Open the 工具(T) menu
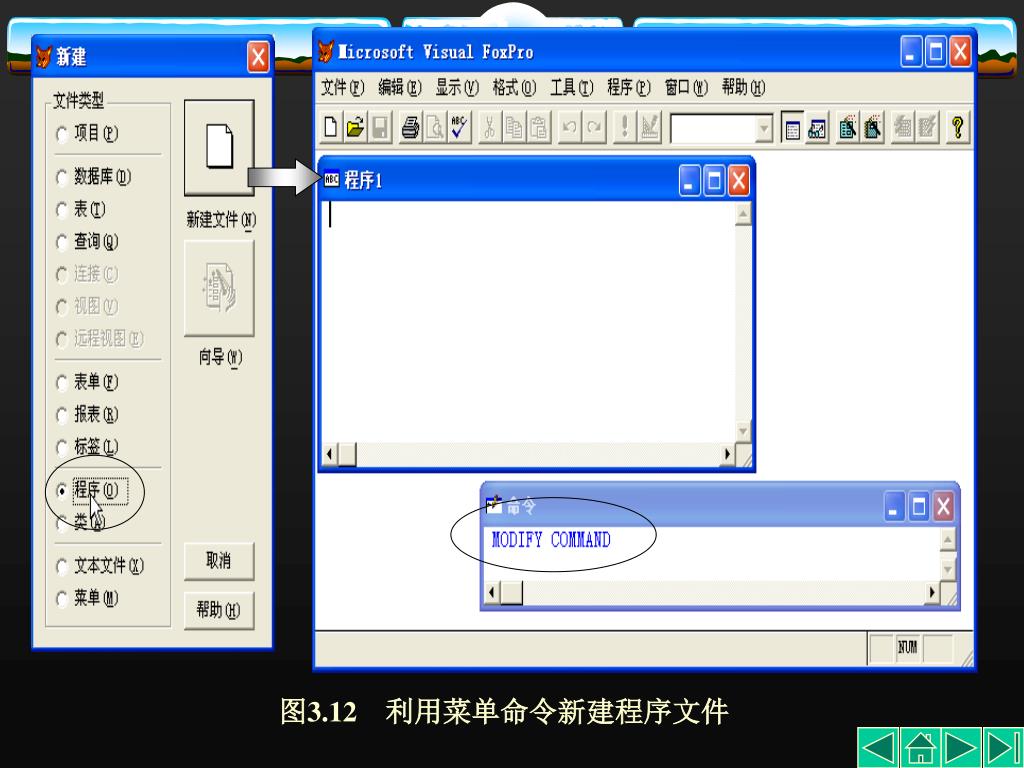The height and width of the screenshot is (768, 1024). click(571, 87)
